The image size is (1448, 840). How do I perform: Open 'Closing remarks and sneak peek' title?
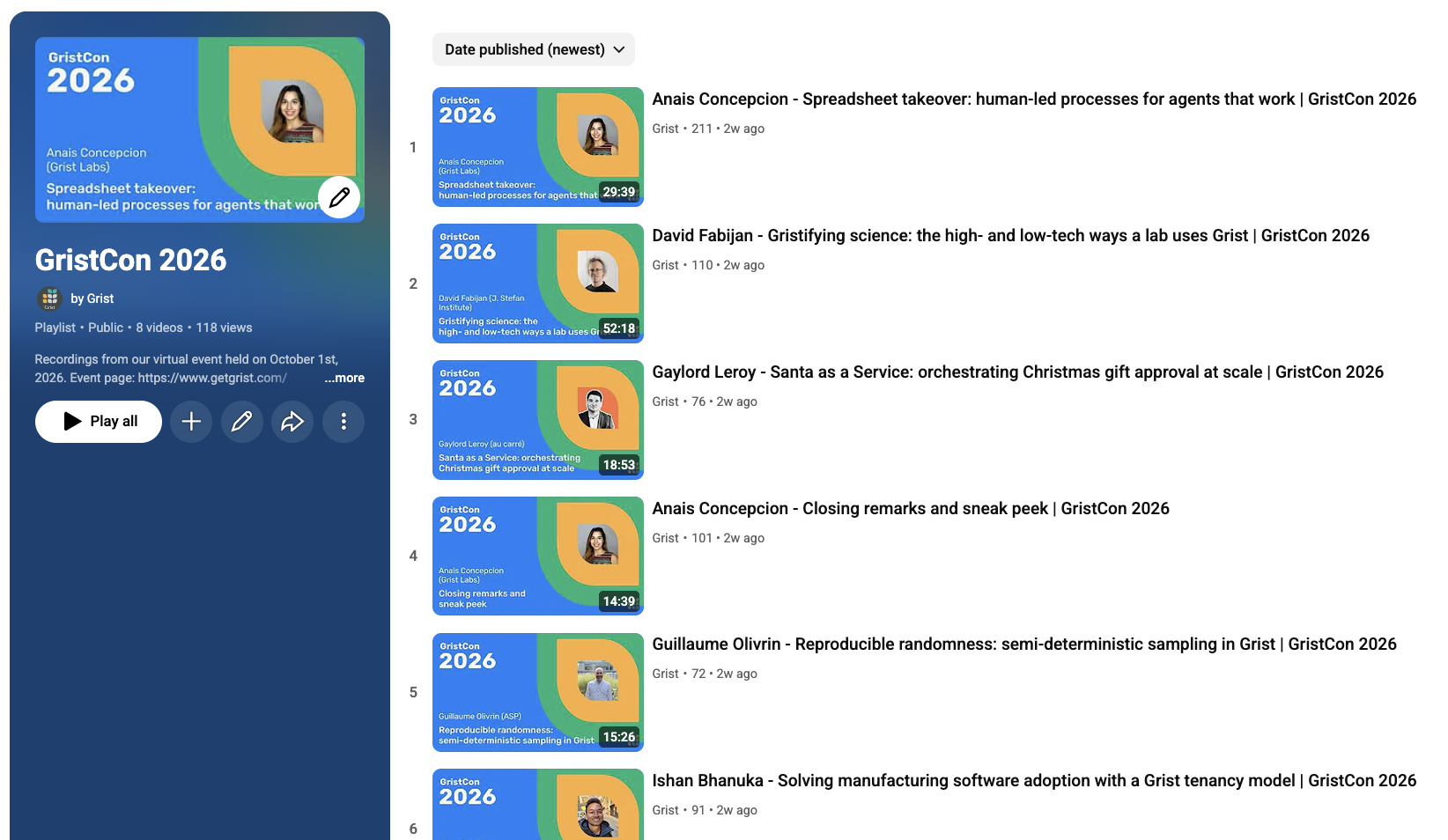(x=911, y=509)
